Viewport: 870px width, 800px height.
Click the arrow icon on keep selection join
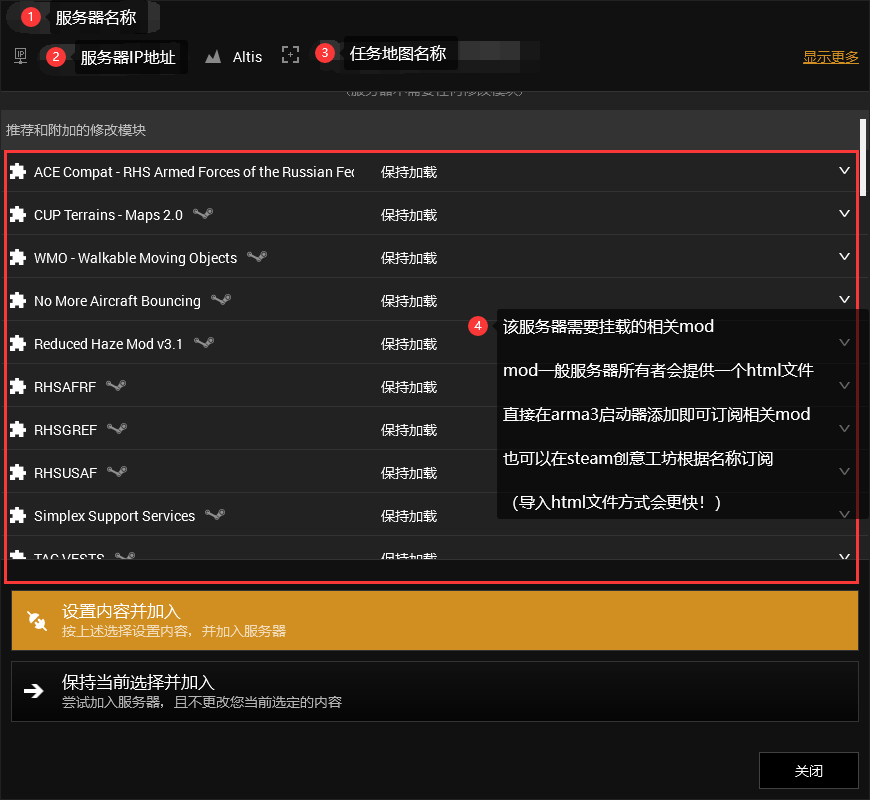click(34, 691)
